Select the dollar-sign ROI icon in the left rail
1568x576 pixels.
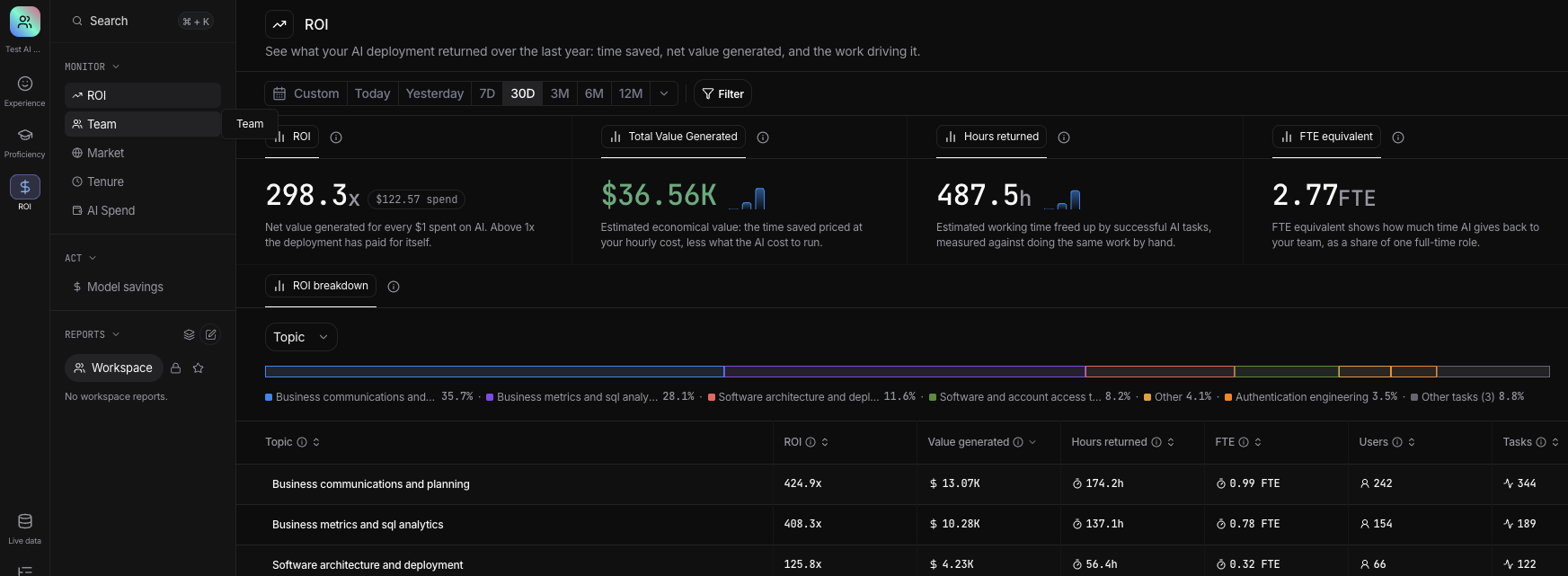pos(25,187)
